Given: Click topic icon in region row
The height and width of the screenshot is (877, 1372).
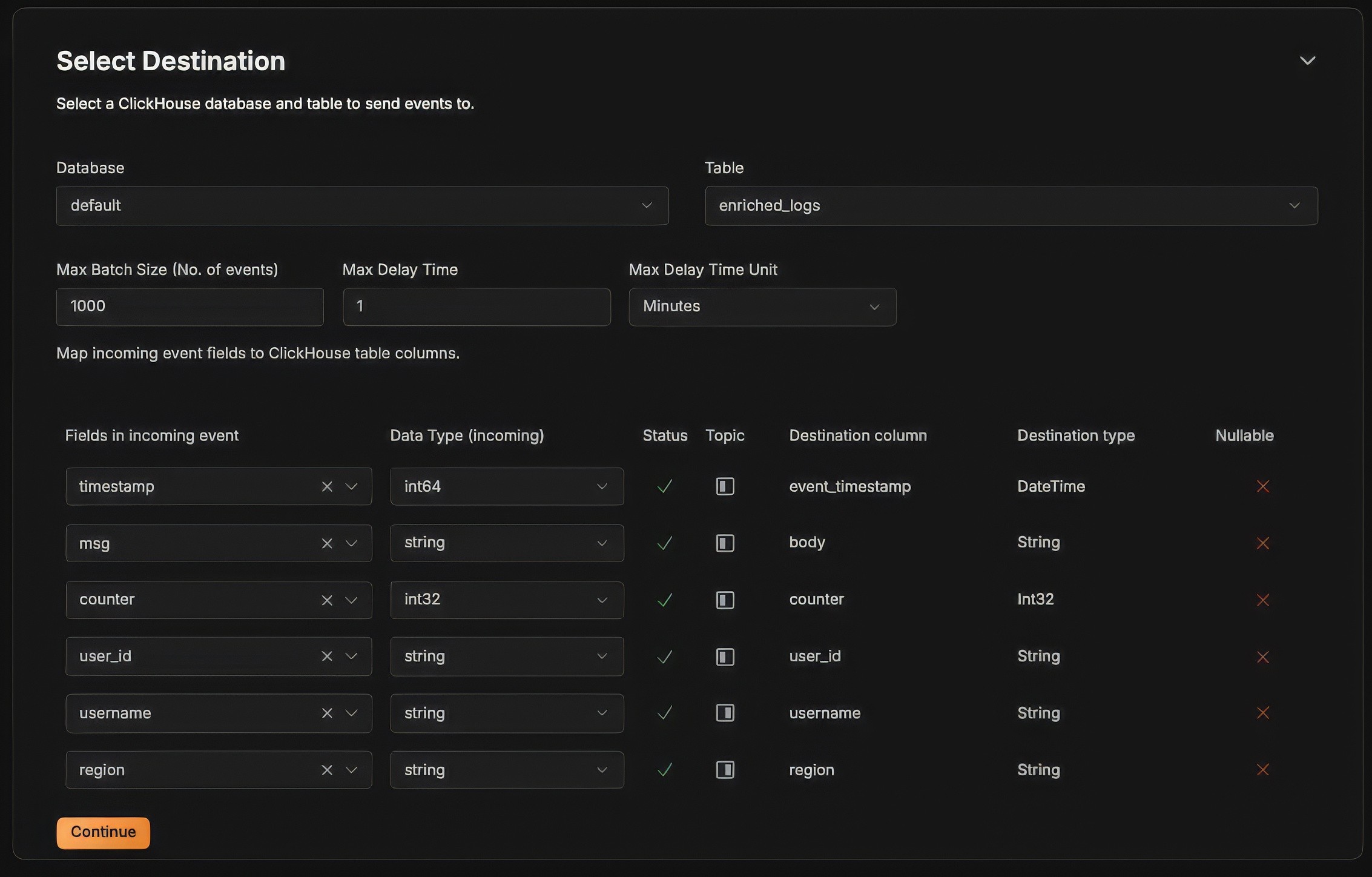Looking at the screenshot, I should [x=725, y=770].
